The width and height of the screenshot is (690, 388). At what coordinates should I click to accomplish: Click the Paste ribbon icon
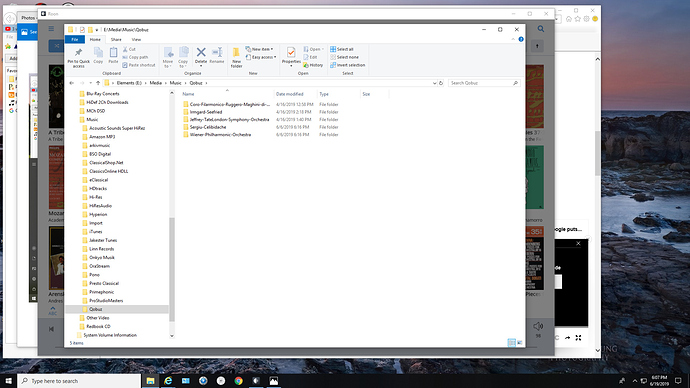point(113,56)
